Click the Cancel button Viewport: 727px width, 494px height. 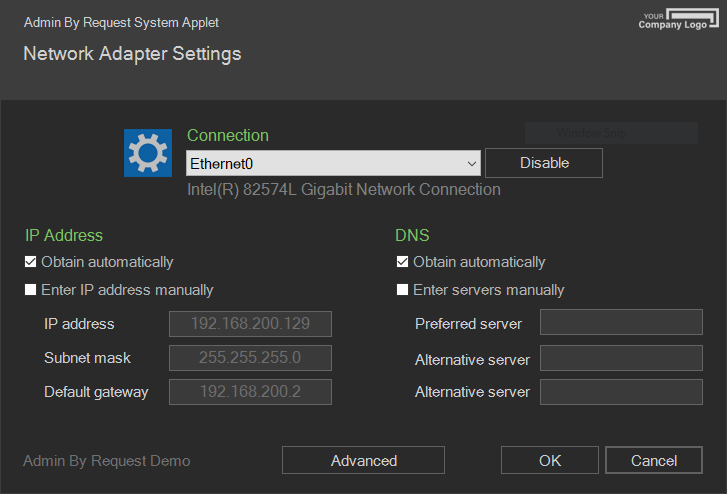654,461
